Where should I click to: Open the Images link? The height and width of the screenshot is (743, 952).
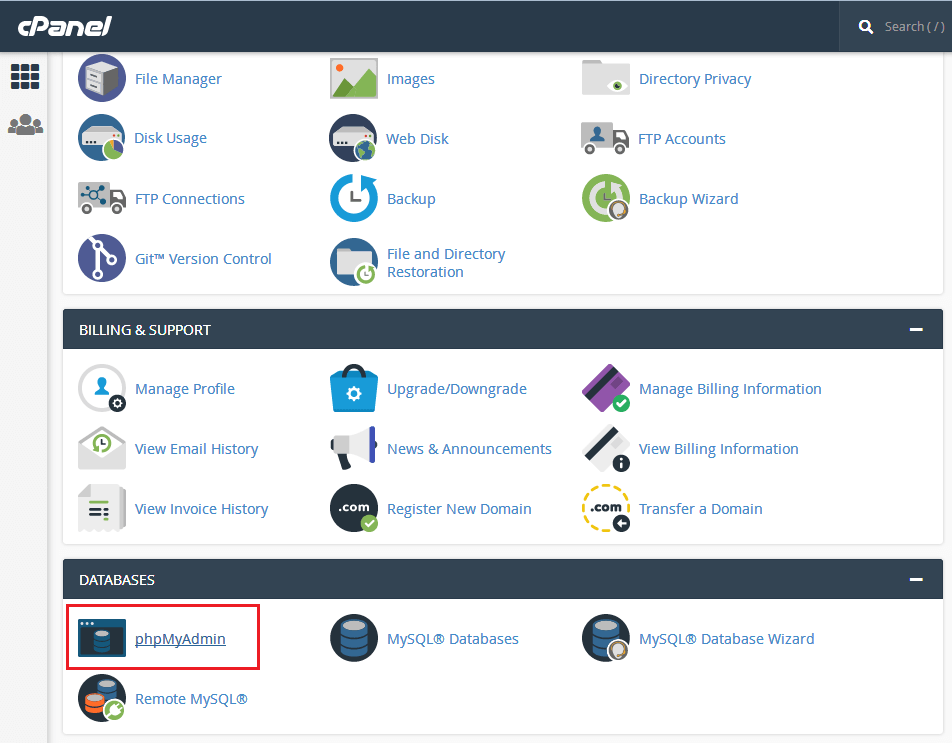pos(410,79)
